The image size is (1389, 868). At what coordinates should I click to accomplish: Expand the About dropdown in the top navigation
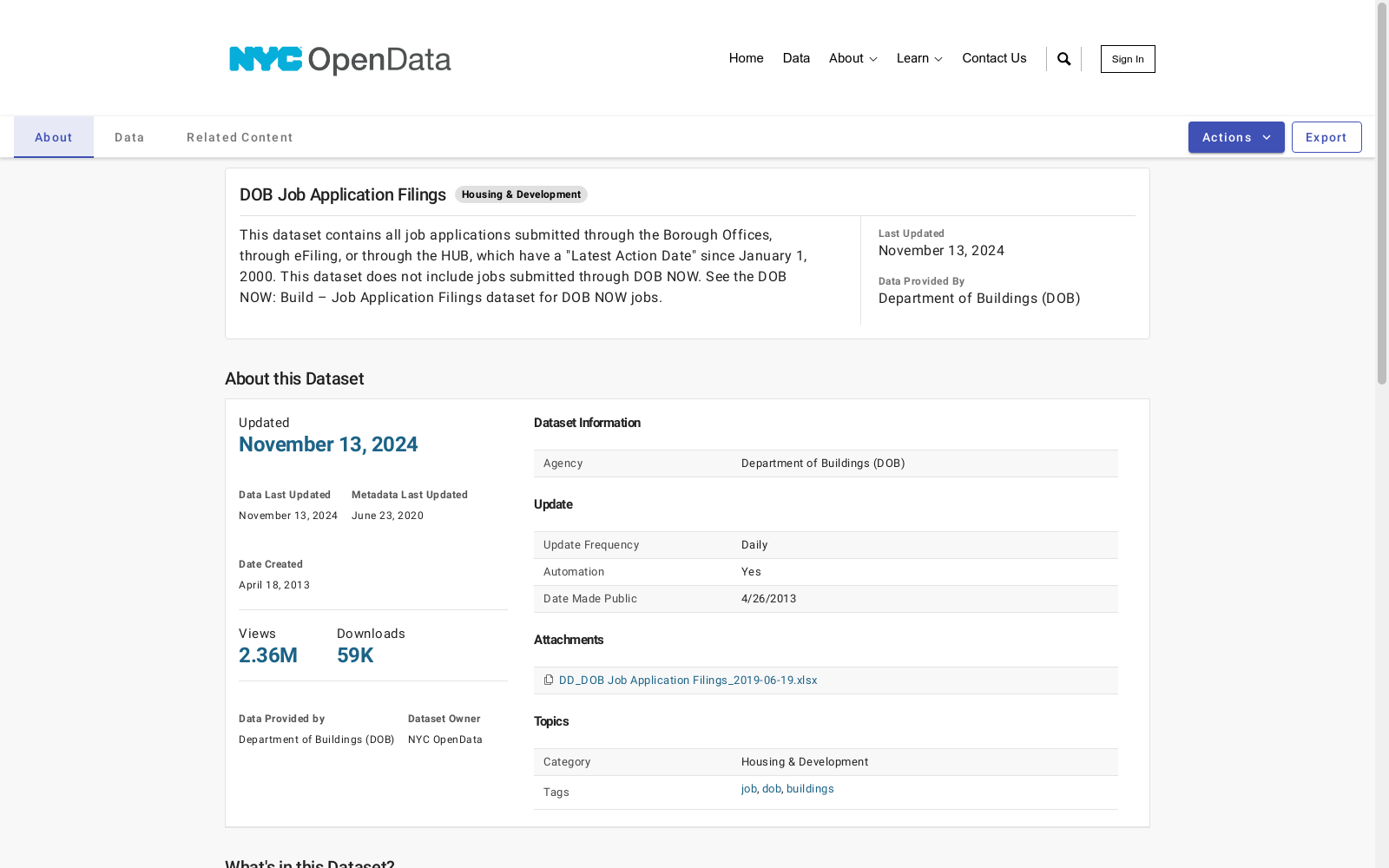[x=852, y=58]
